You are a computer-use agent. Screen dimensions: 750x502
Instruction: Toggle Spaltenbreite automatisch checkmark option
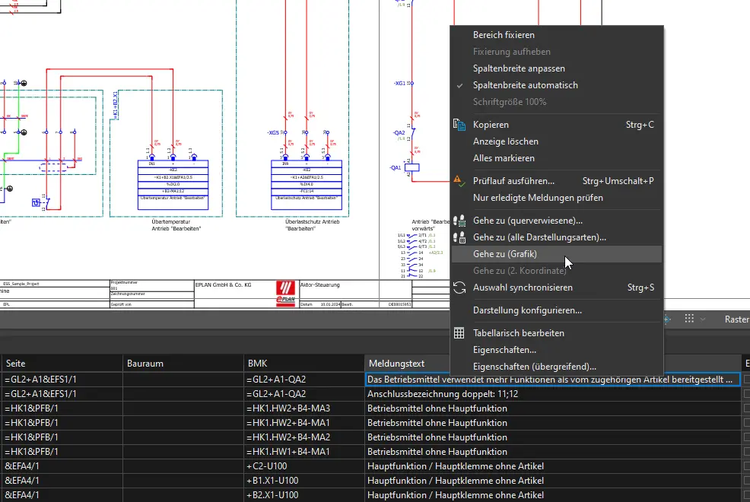(x=525, y=85)
